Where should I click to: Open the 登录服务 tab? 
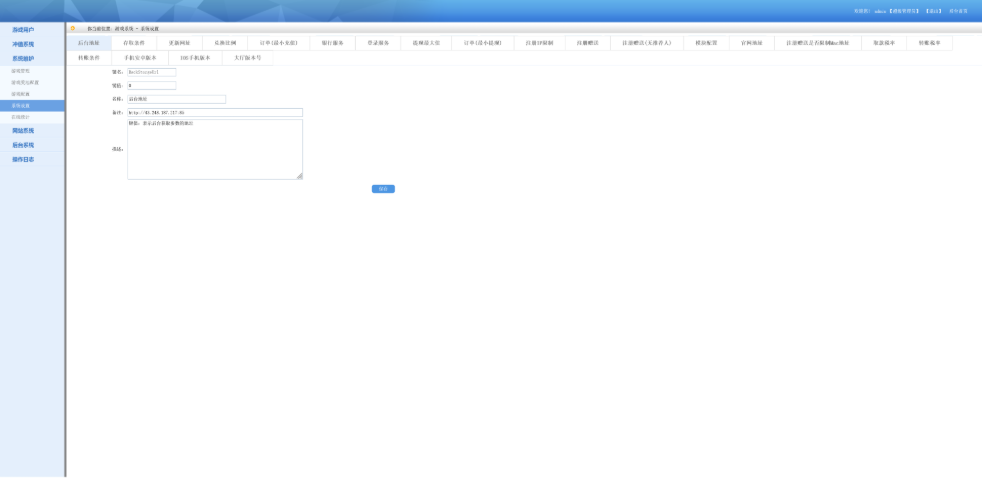(x=378, y=43)
